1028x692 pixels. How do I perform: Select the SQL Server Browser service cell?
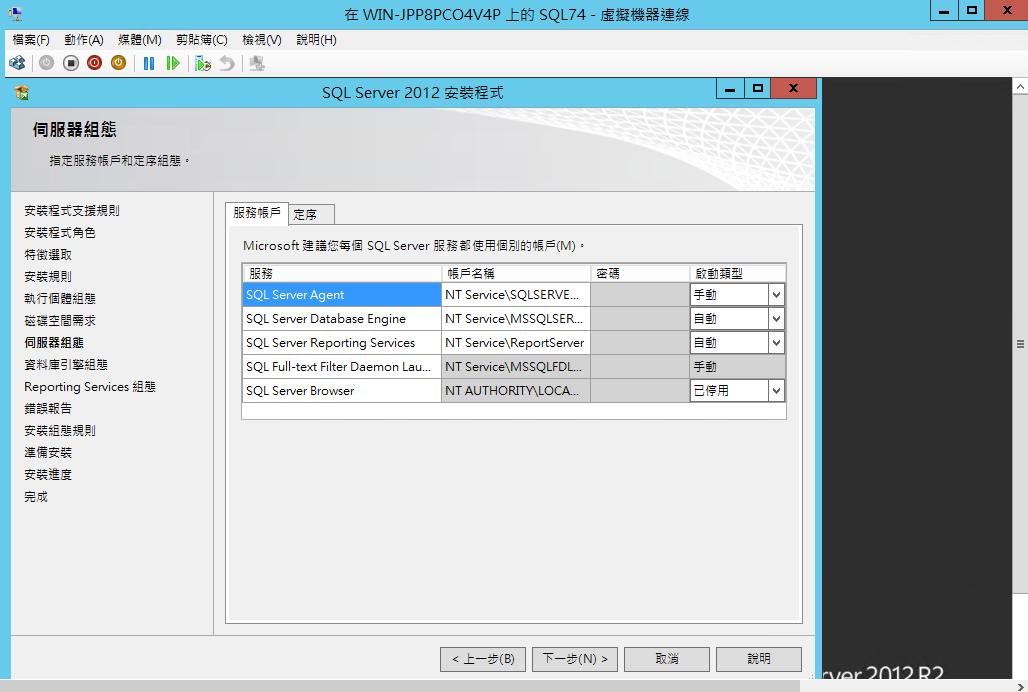click(342, 391)
